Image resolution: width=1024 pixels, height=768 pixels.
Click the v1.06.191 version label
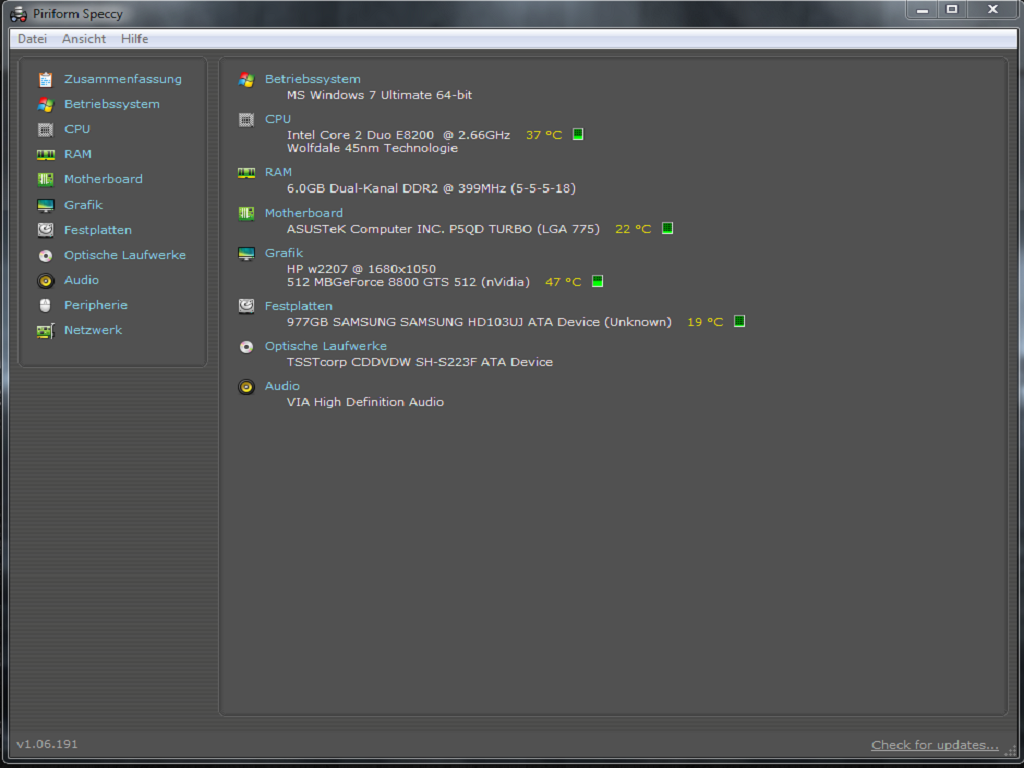pos(47,744)
